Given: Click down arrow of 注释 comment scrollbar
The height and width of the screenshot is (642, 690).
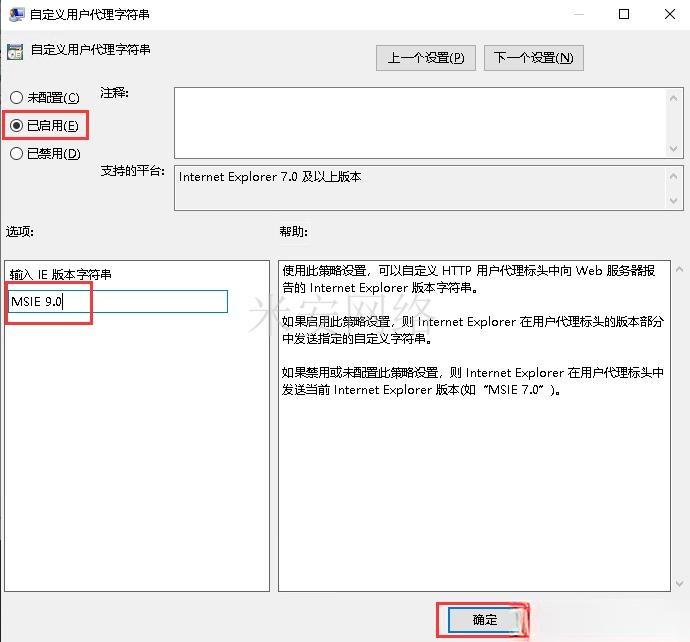Looking at the screenshot, I should (x=673, y=148).
